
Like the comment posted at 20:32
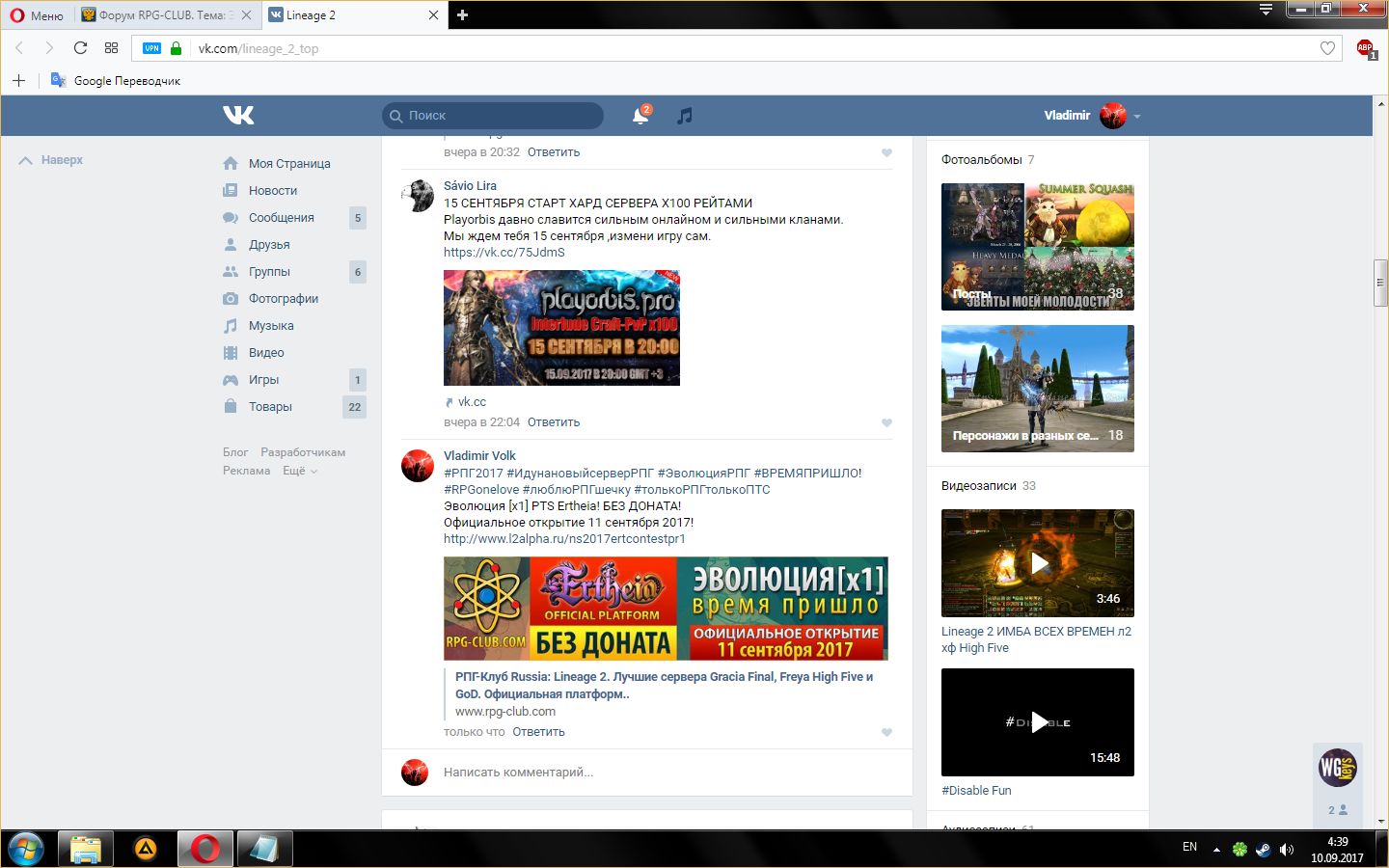[886, 152]
